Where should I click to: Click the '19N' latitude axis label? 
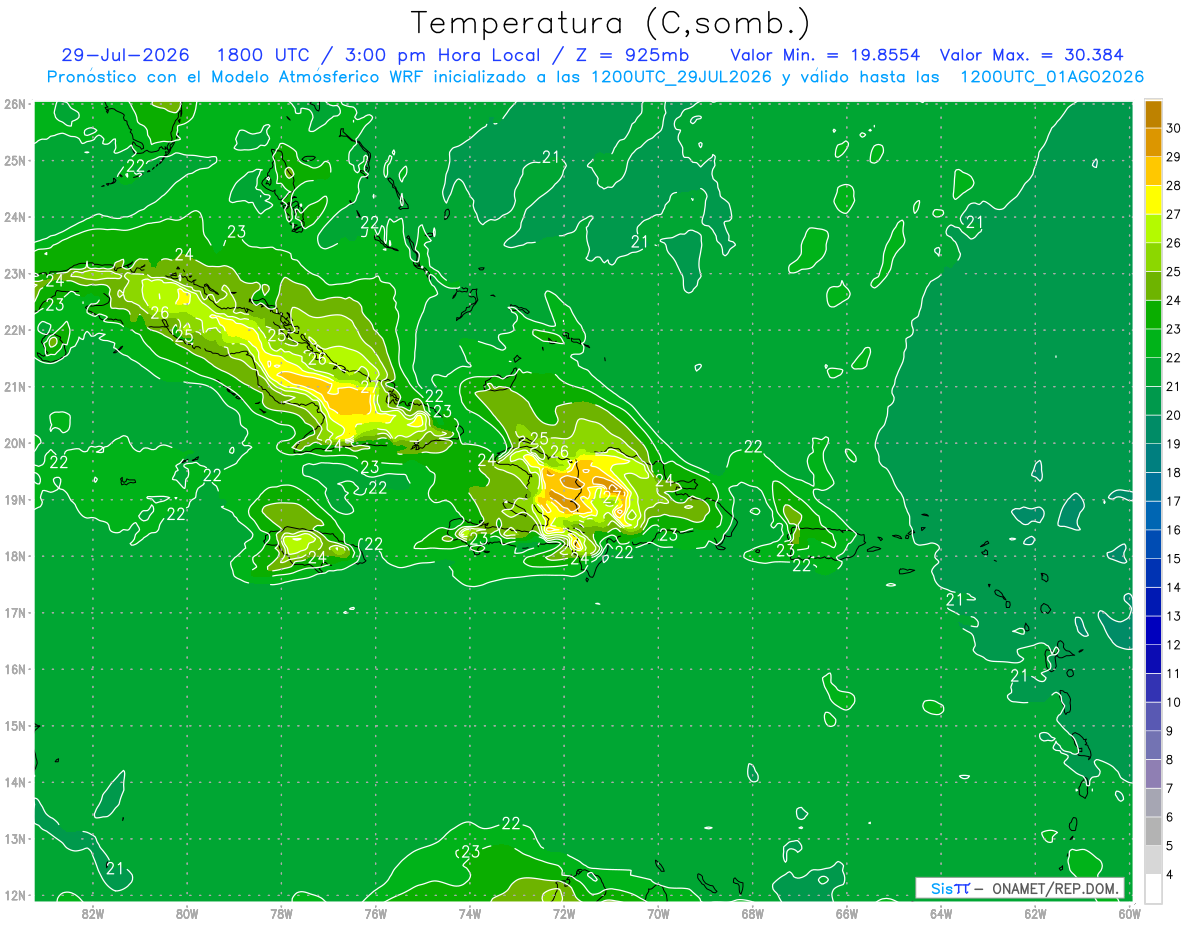pos(15,500)
